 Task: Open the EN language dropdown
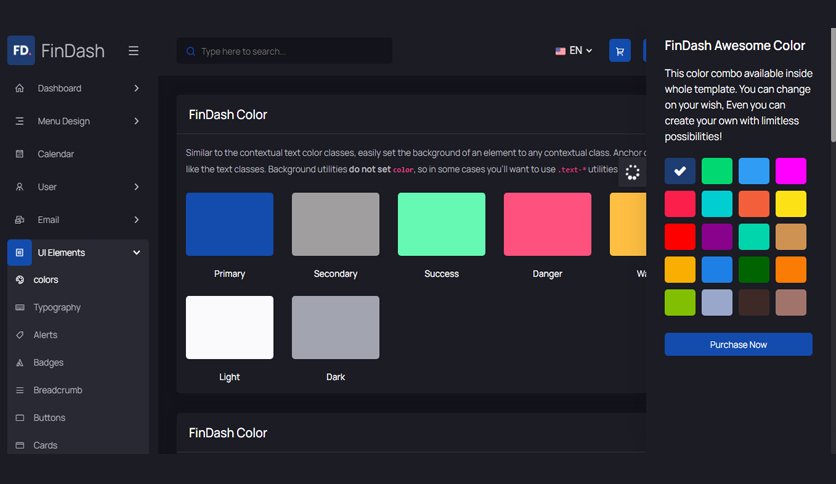[574, 51]
